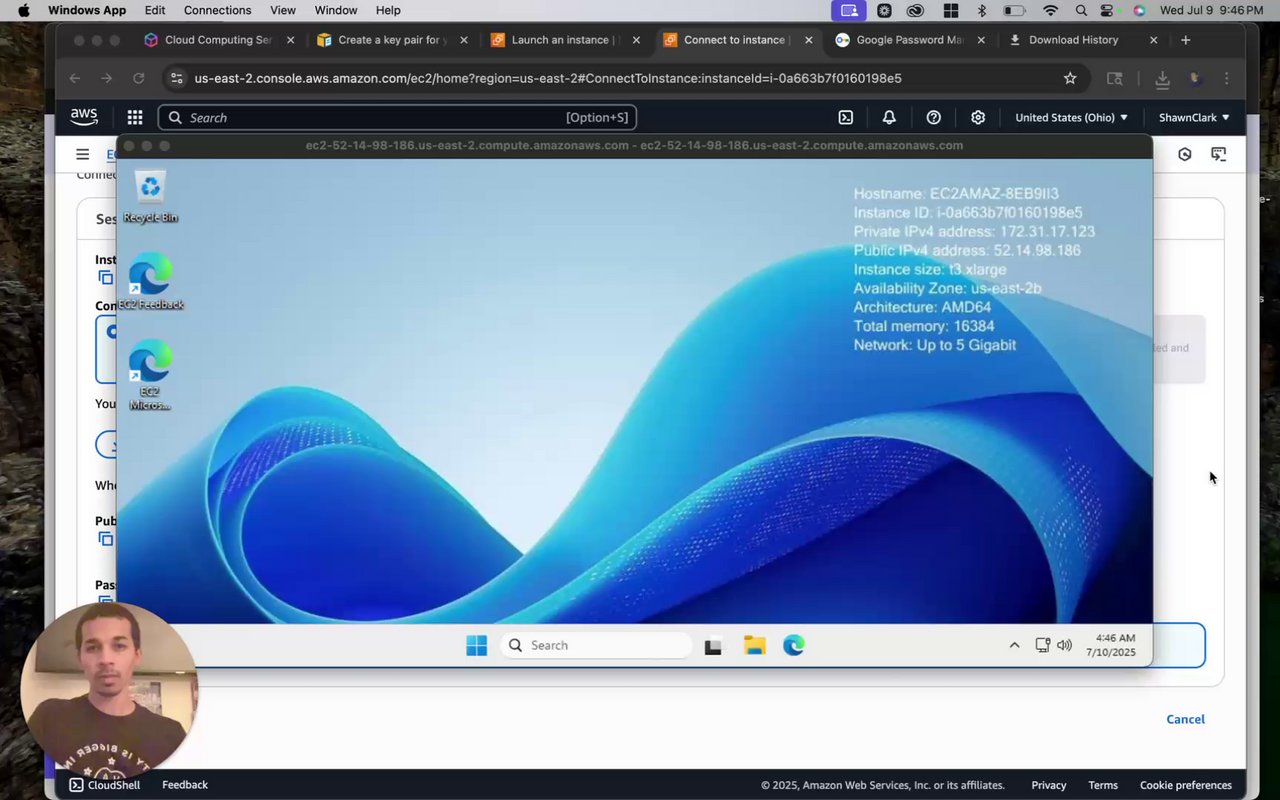Open the View menu

[x=283, y=10]
